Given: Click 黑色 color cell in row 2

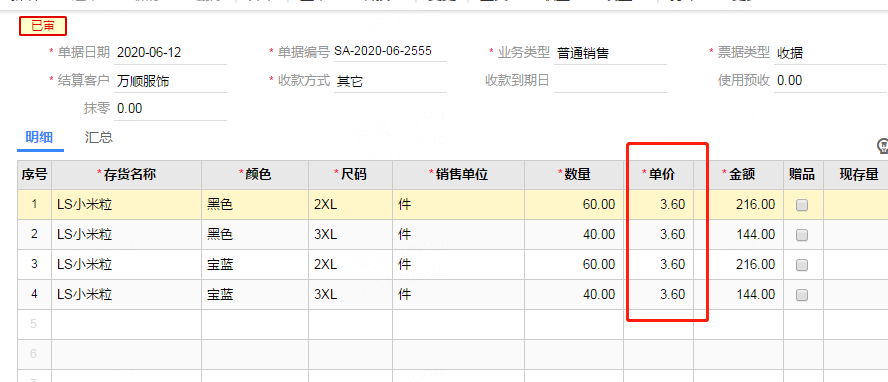Looking at the screenshot, I should 255,234.
